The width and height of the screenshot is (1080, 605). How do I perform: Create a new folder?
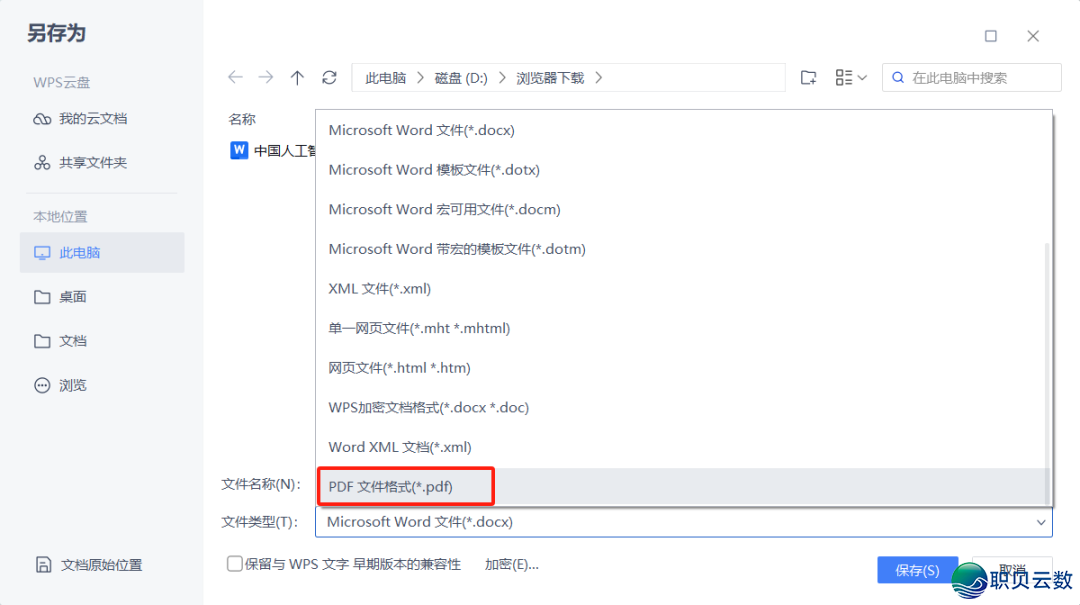[x=809, y=77]
